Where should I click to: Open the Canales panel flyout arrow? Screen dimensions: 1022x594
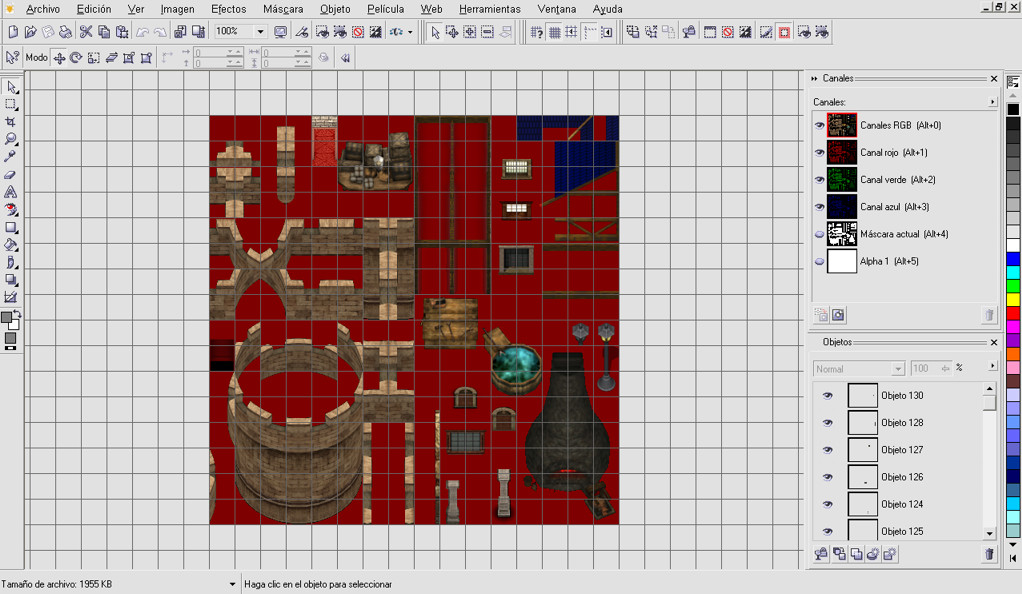pos(993,102)
